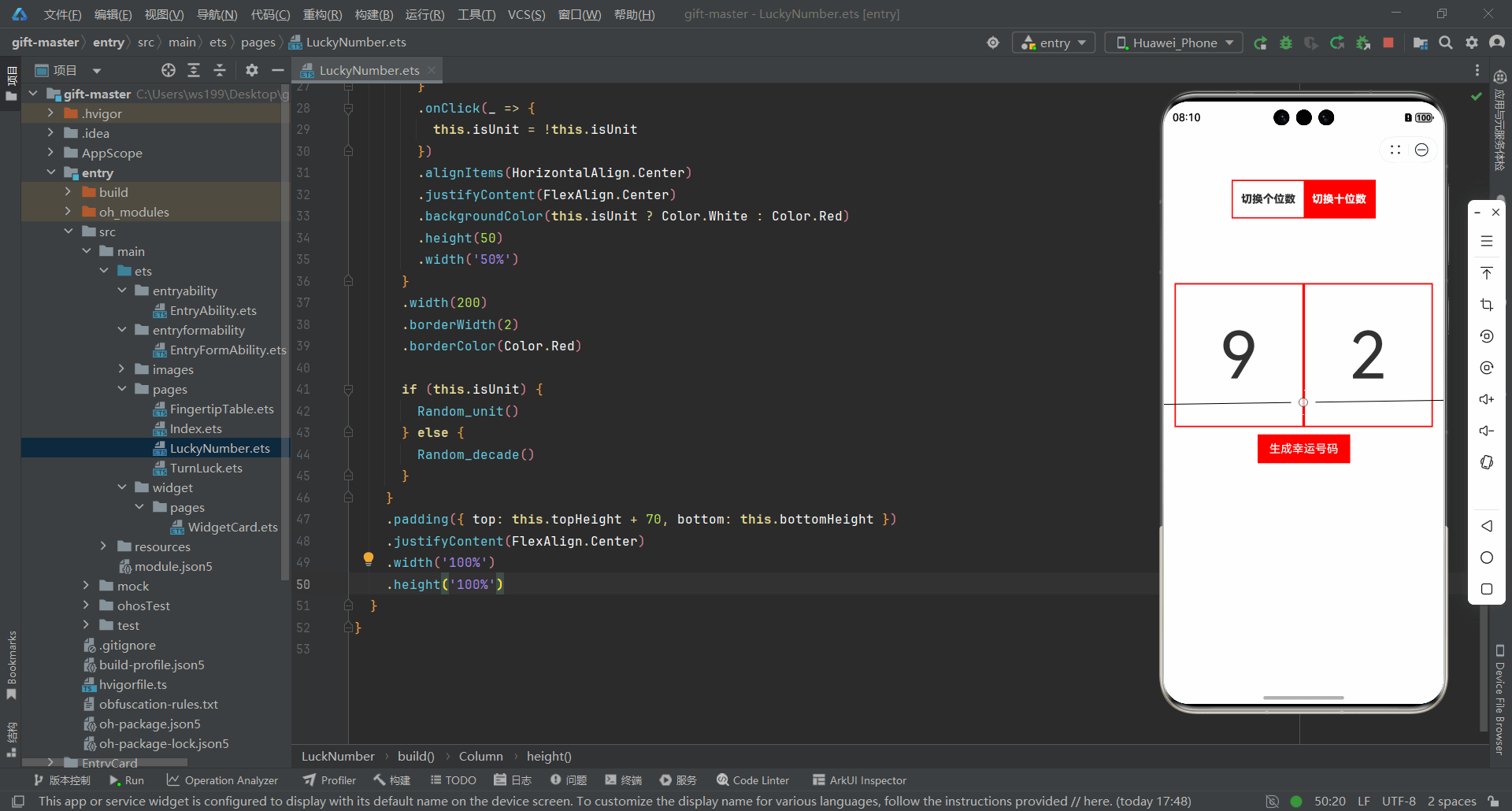Viewport: 1512px width, 811px height.
Task: Tap 生成幸运号码 red button
Action: [x=1303, y=449]
